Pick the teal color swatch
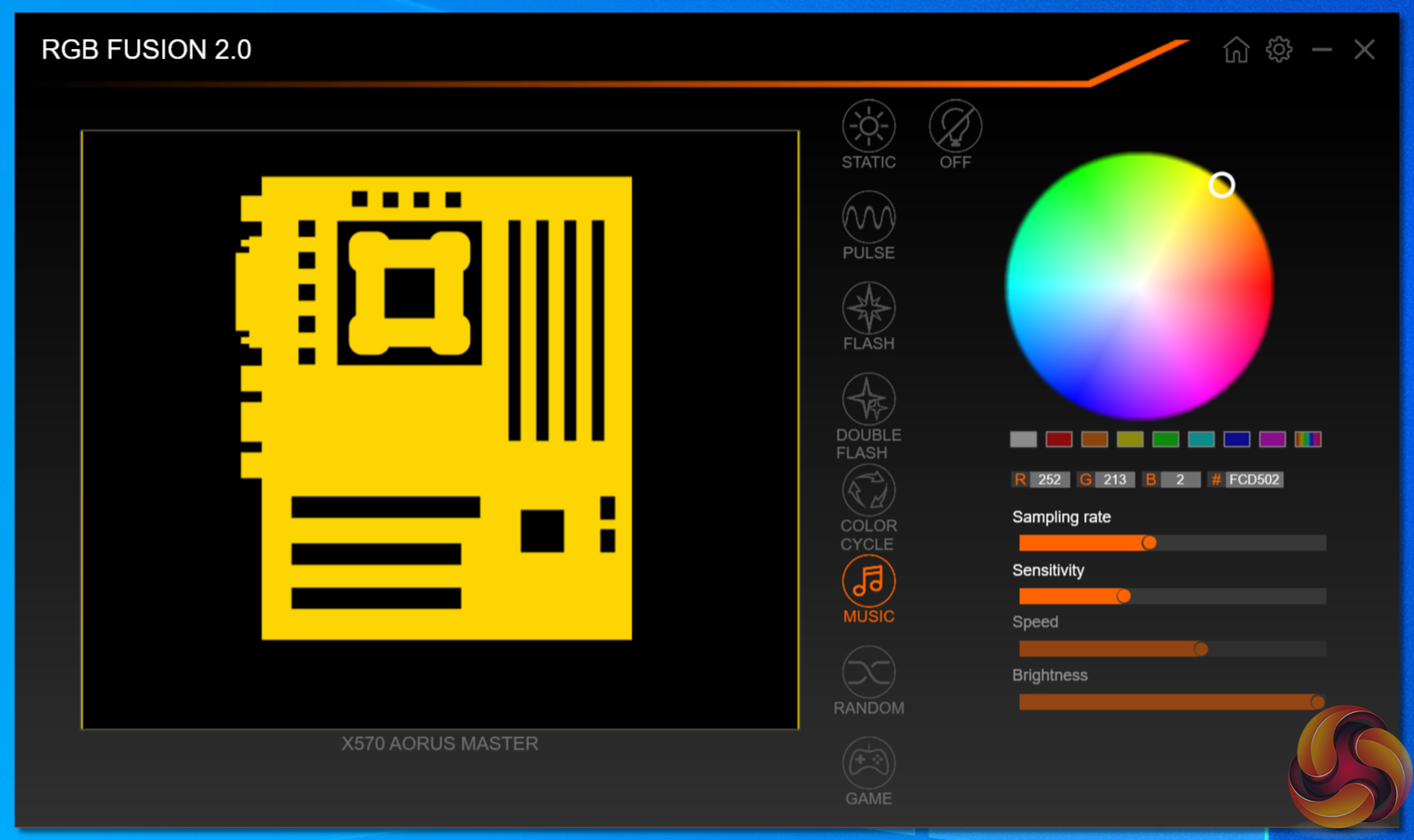Screen dimensions: 1414x840 [1201, 439]
